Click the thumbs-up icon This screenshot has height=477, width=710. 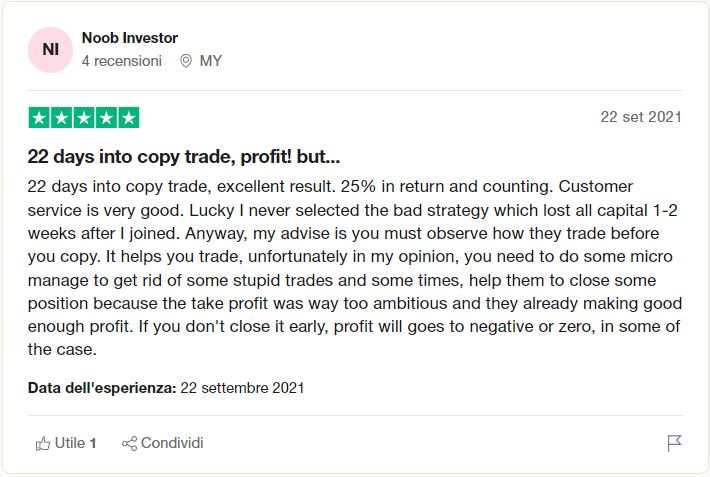(x=43, y=443)
